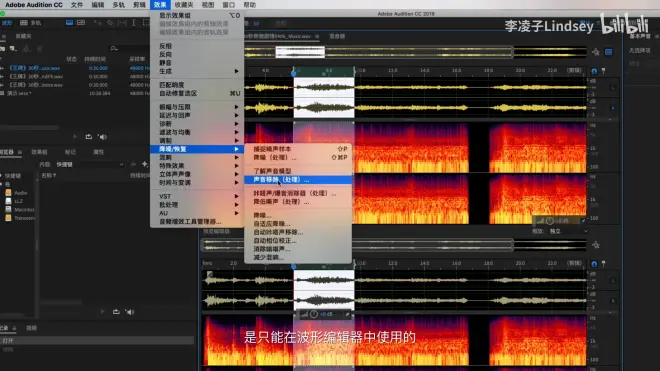
Task: Click the blue spectral display icon
Action: (609, 52)
